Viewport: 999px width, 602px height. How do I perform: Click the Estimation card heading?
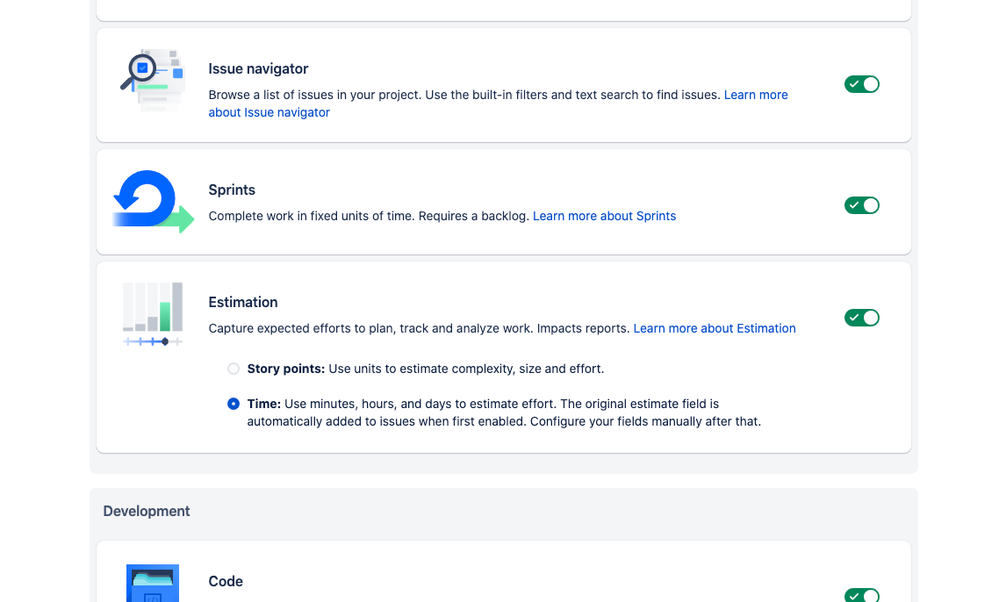pyautogui.click(x=243, y=302)
